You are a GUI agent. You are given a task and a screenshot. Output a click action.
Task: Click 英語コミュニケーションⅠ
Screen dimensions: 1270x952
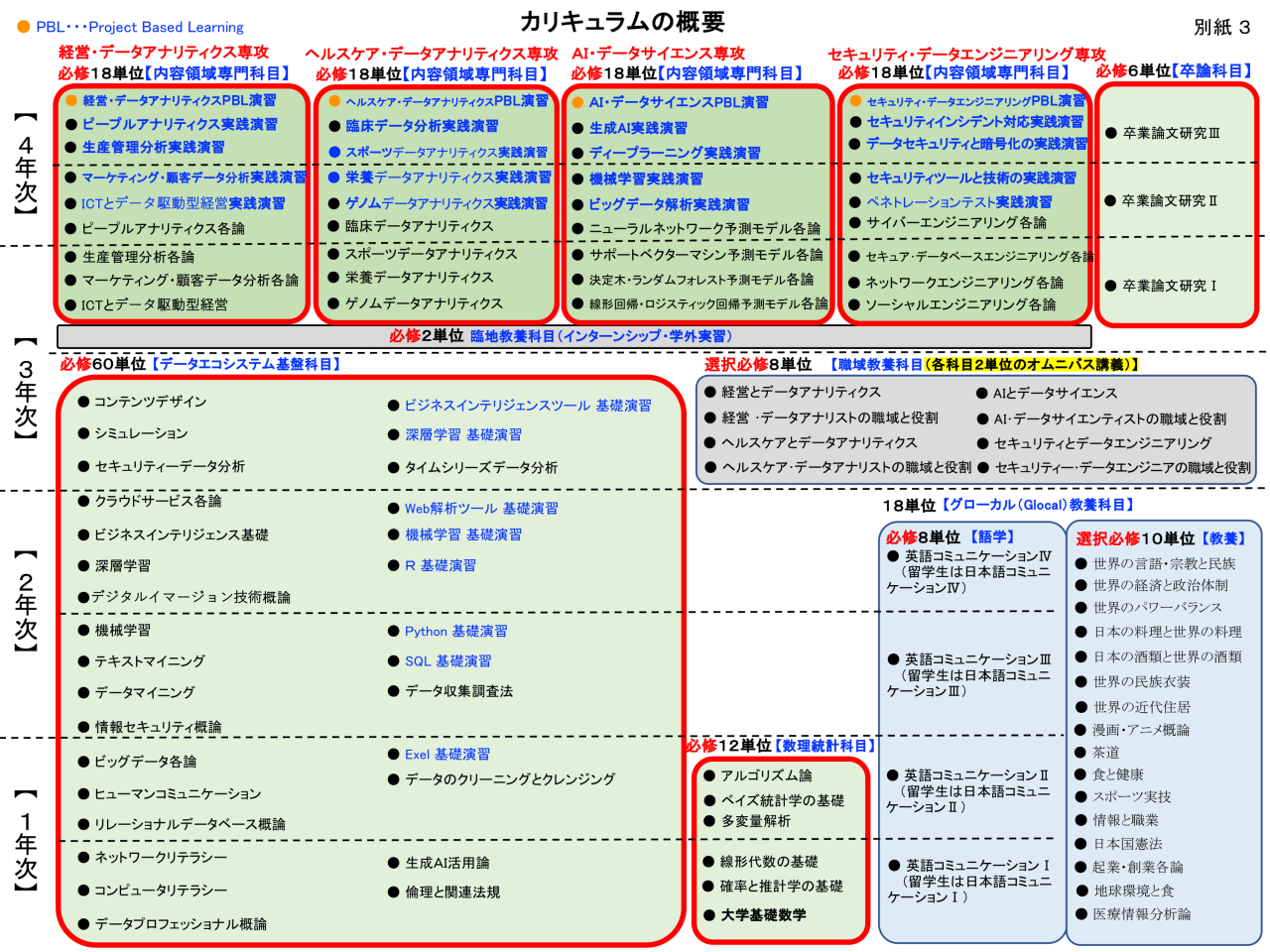[x=977, y=865]
